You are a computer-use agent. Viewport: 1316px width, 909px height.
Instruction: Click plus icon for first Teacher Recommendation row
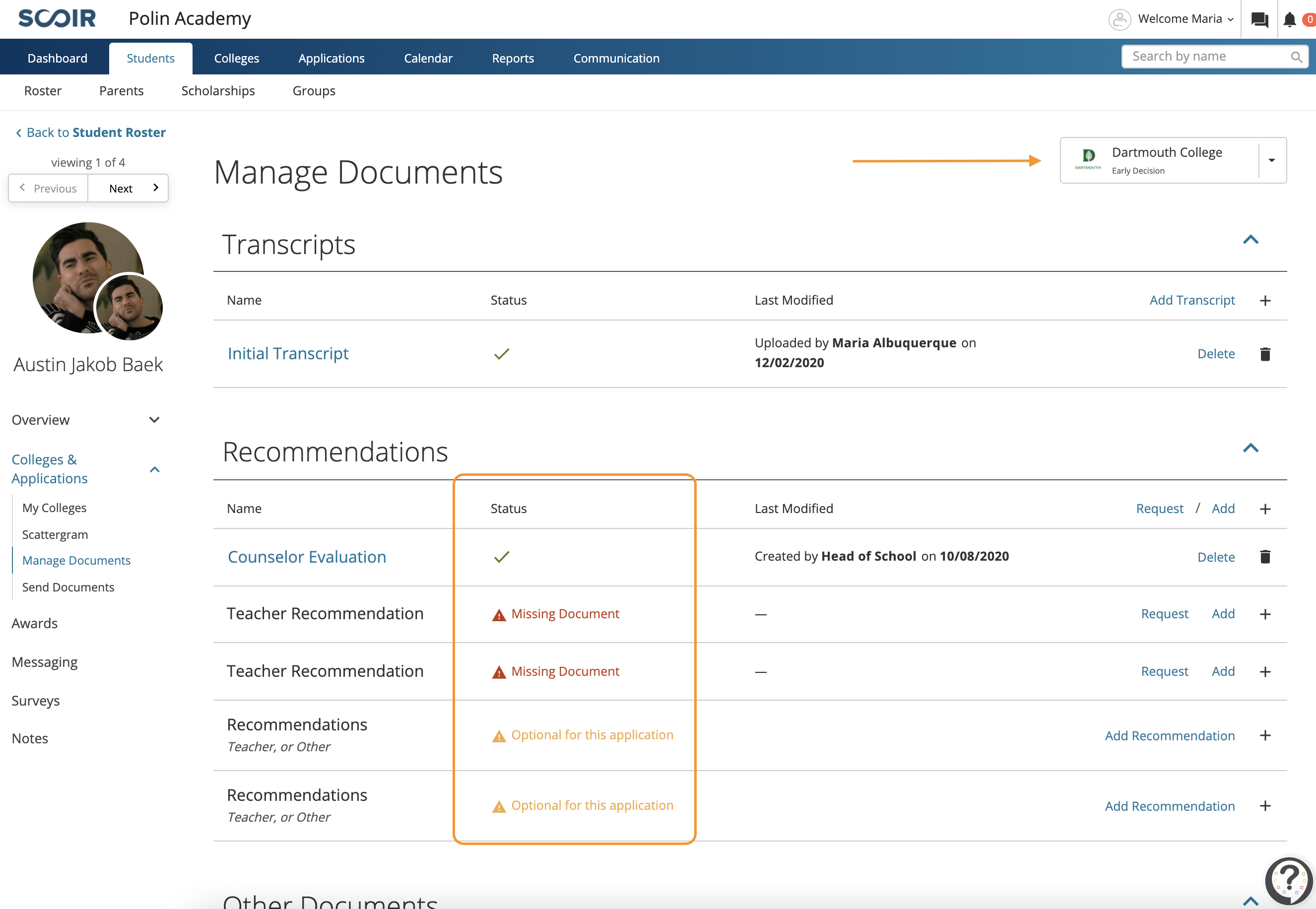coord(1265,615)
